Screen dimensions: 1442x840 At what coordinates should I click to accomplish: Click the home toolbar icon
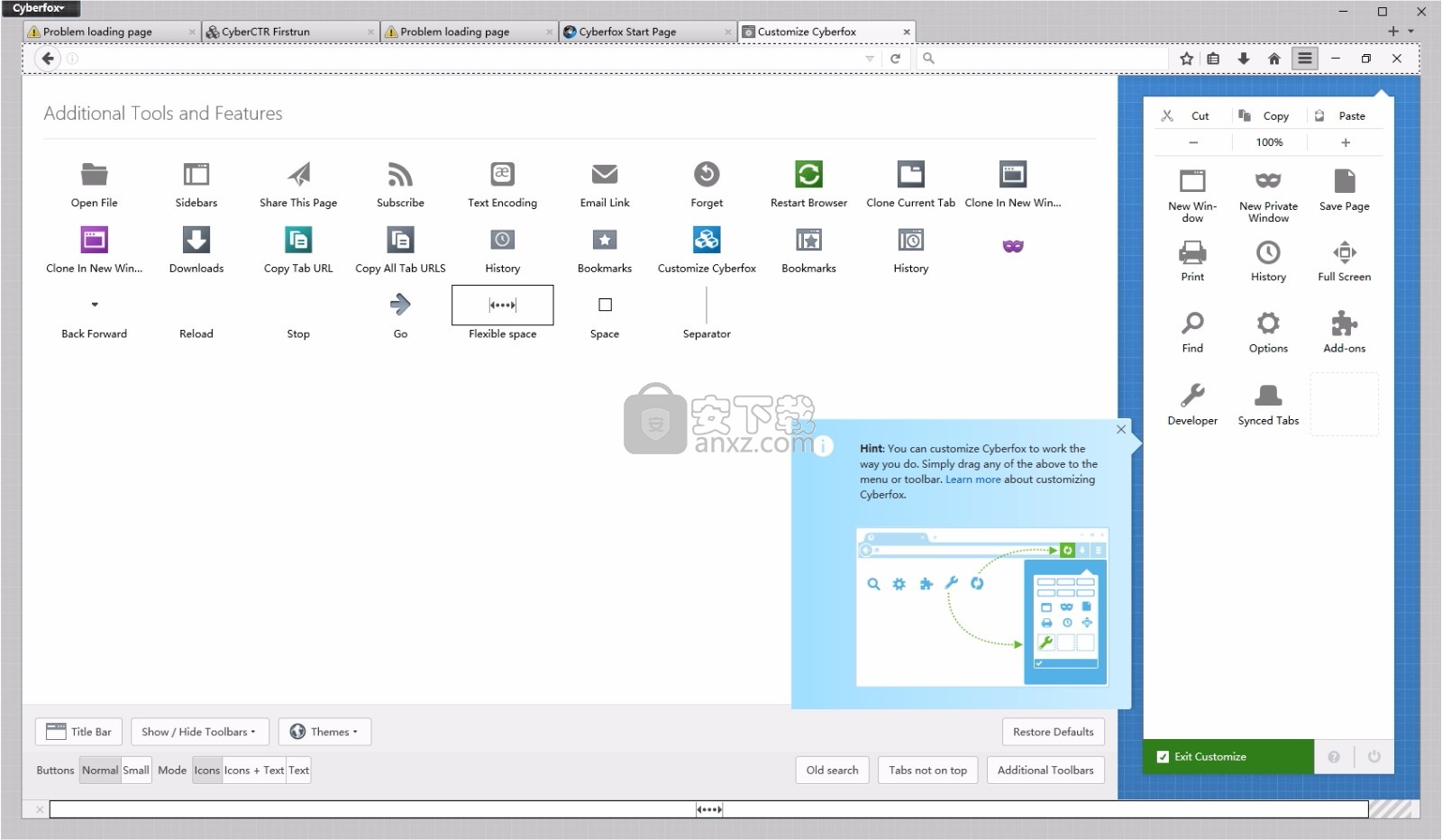1273,59
